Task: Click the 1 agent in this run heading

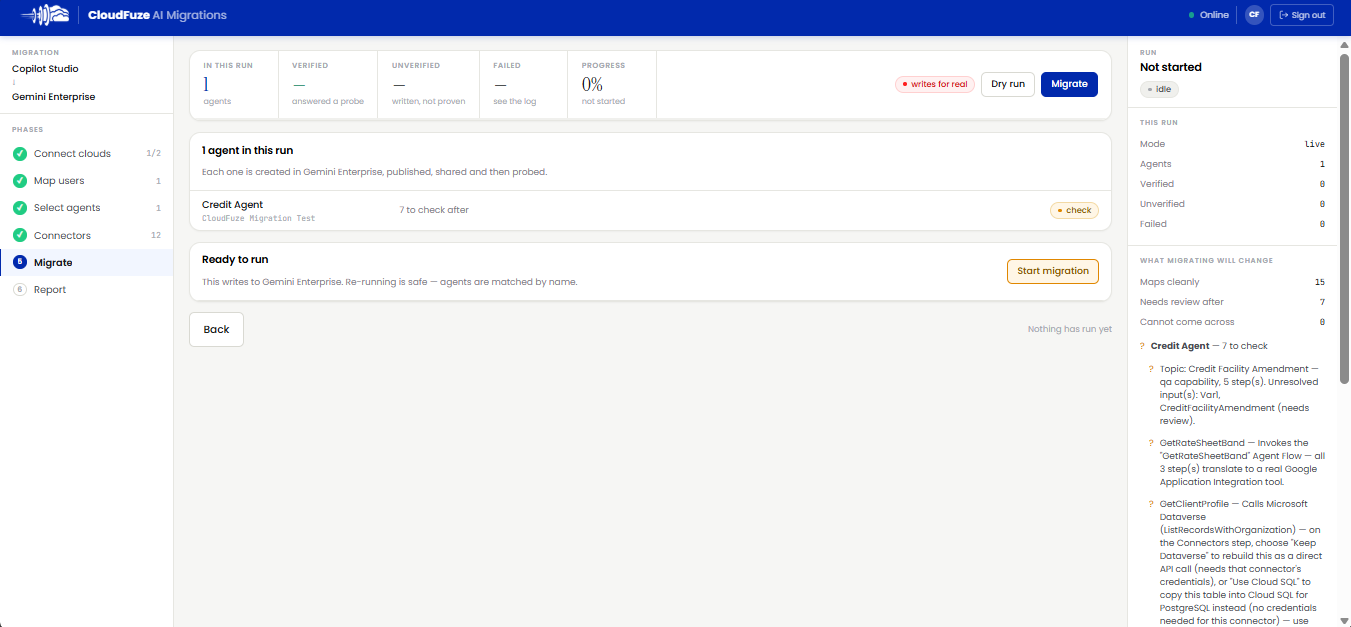Action: (247, 150)
